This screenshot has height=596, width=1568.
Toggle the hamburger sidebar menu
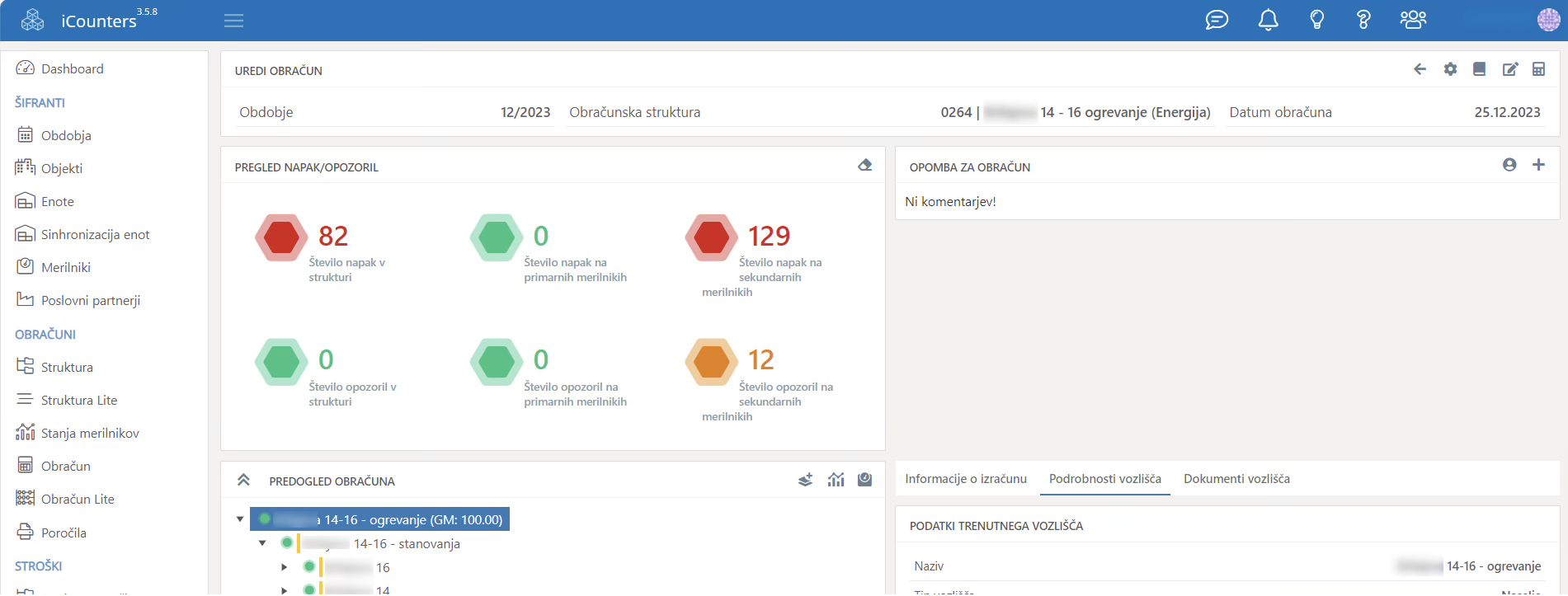[233, 21]
